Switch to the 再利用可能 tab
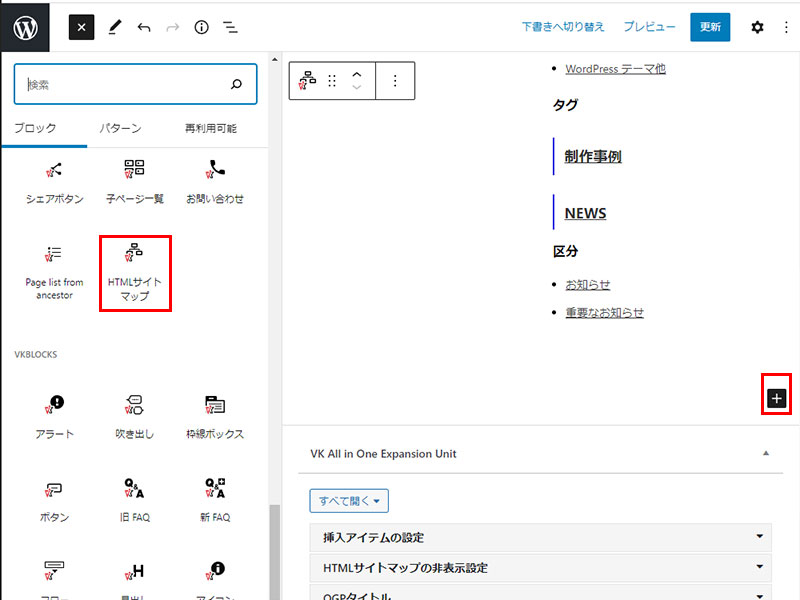This screenshot has width=800, height=600. 210,128
